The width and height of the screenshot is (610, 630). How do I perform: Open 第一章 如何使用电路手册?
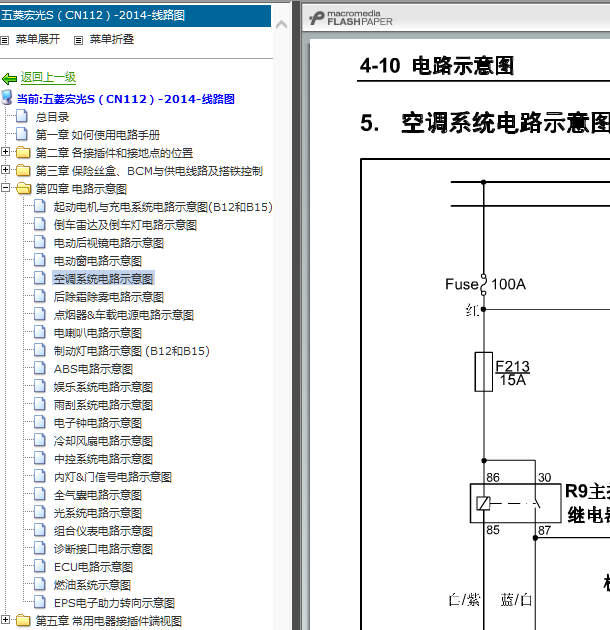click(x=98, y=135)
